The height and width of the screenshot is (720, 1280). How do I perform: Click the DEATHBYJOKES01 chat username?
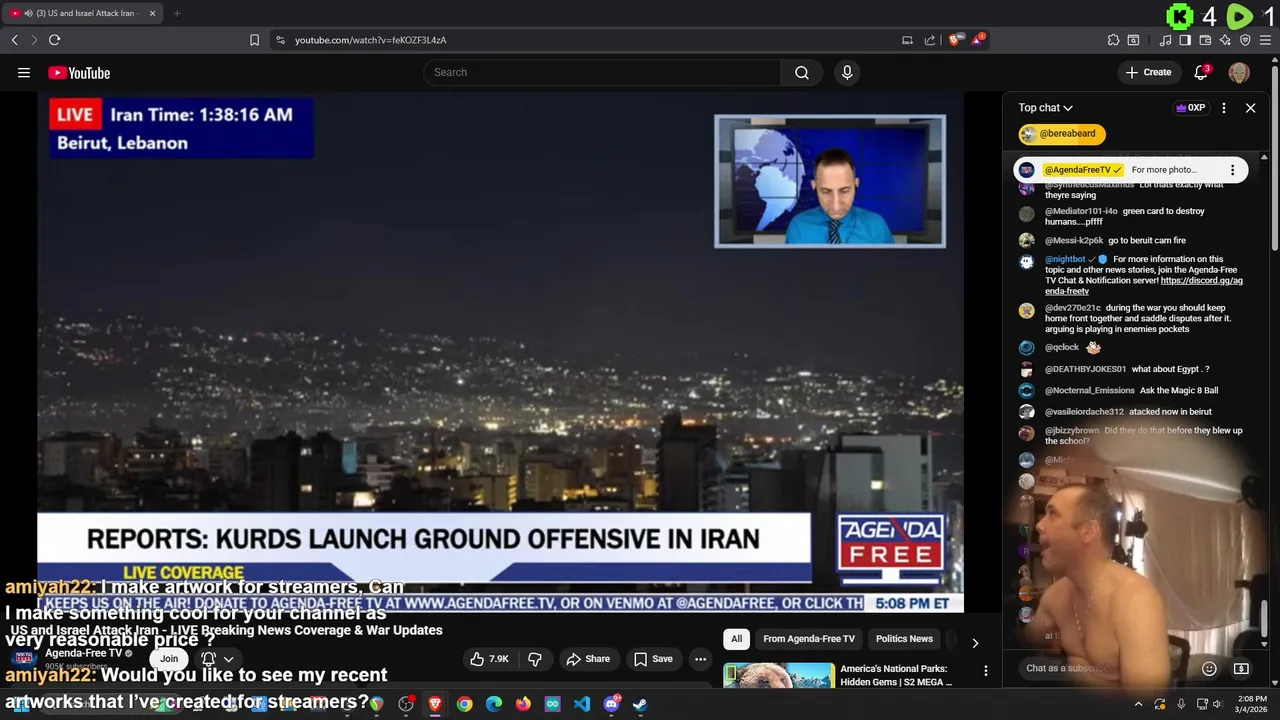tap(1085, 369)
